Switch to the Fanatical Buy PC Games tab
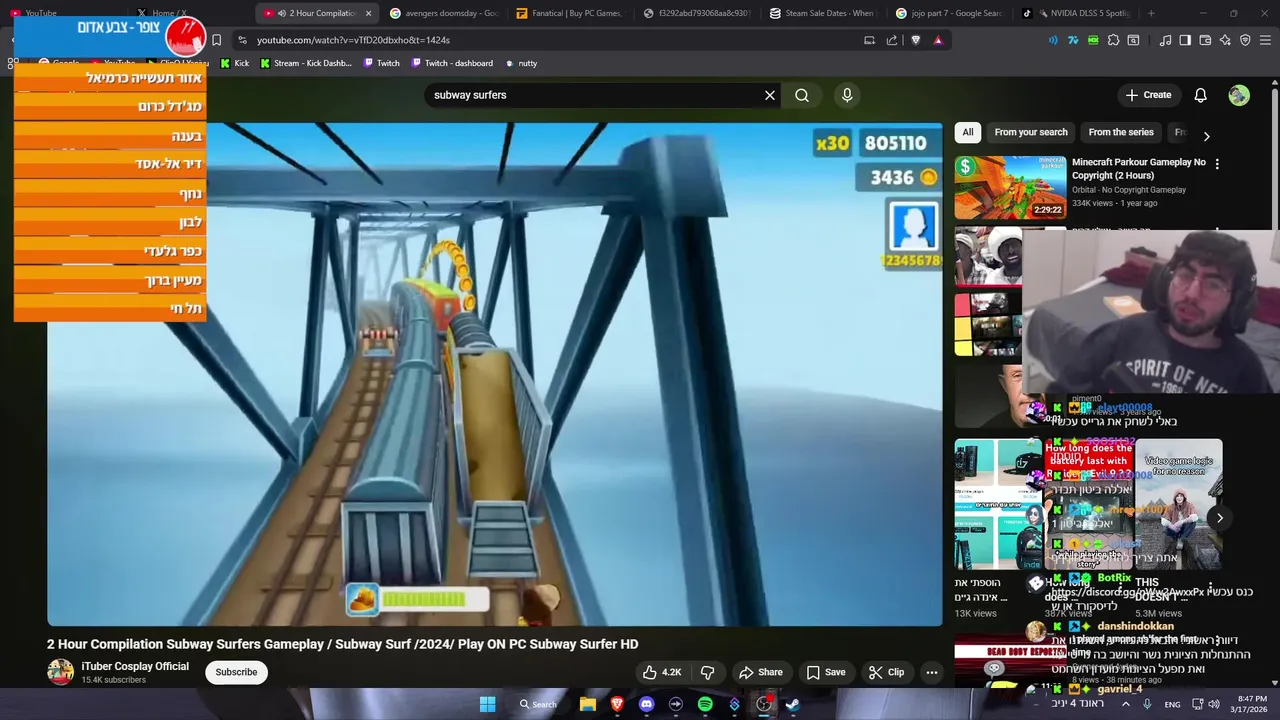The width and height of the screenshot is (1280, 720). 570,13
